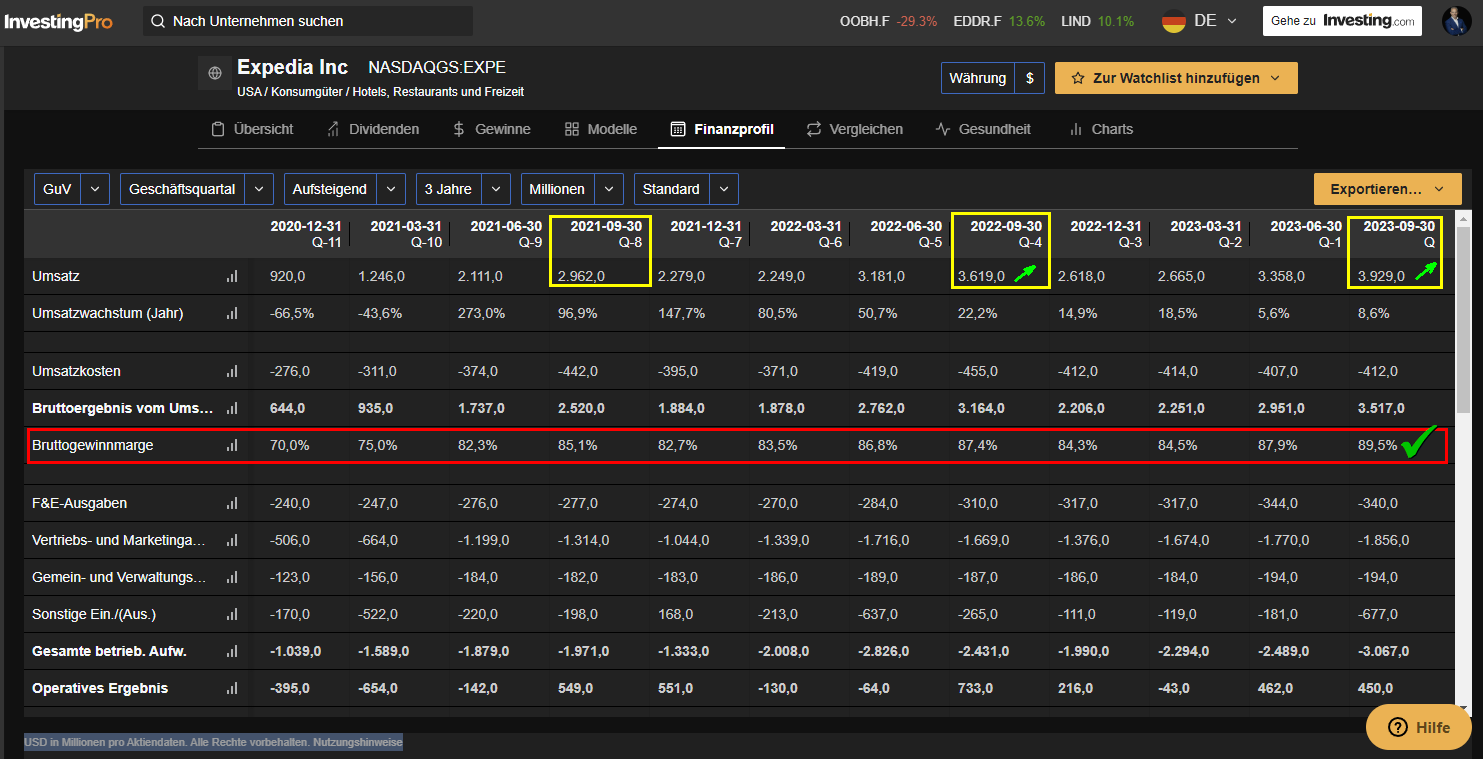Click the chart icon next to Bruttogewinnmarge

tap(232, 445)
